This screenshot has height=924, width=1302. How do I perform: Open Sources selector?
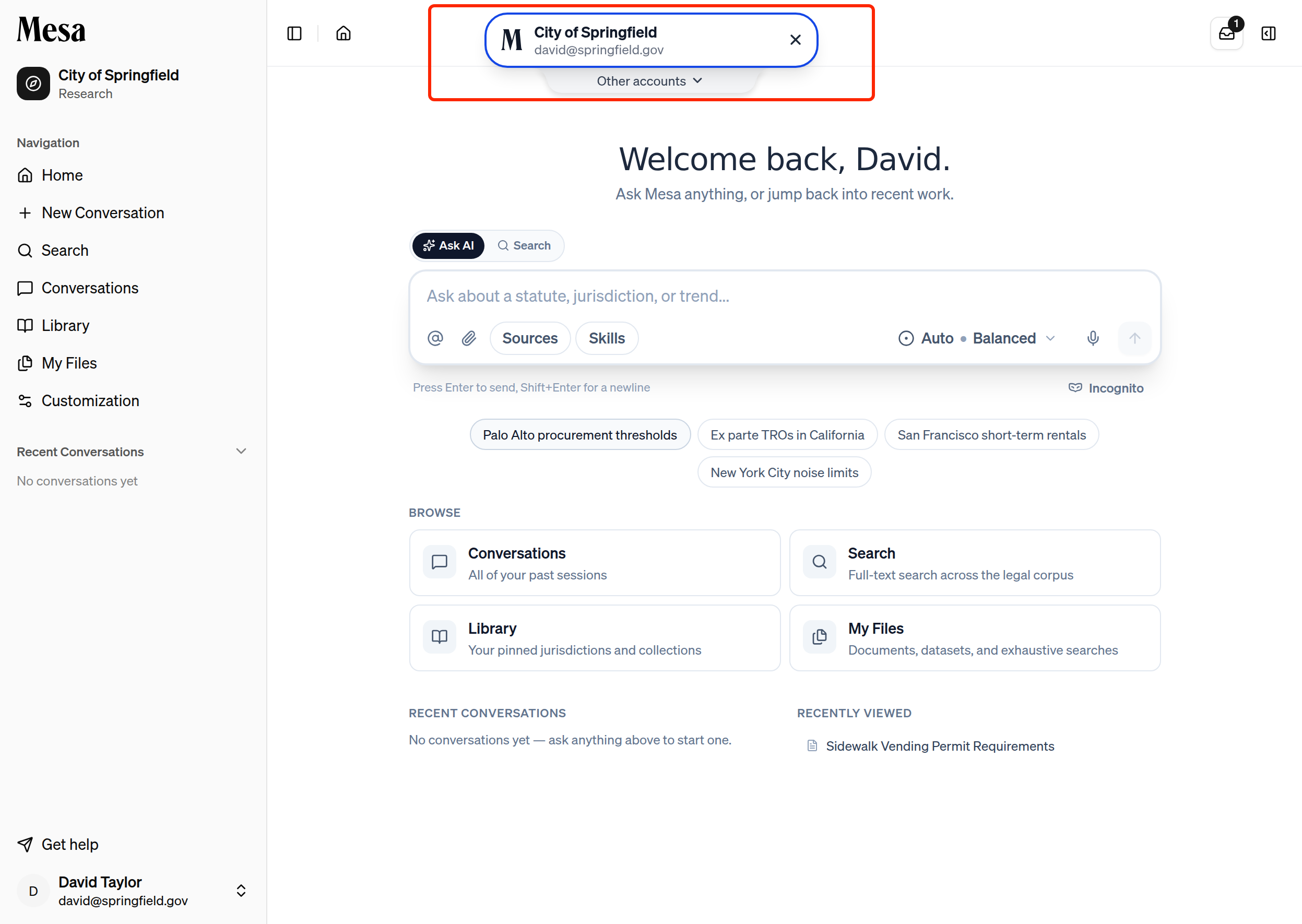click(x=530, y=338)
